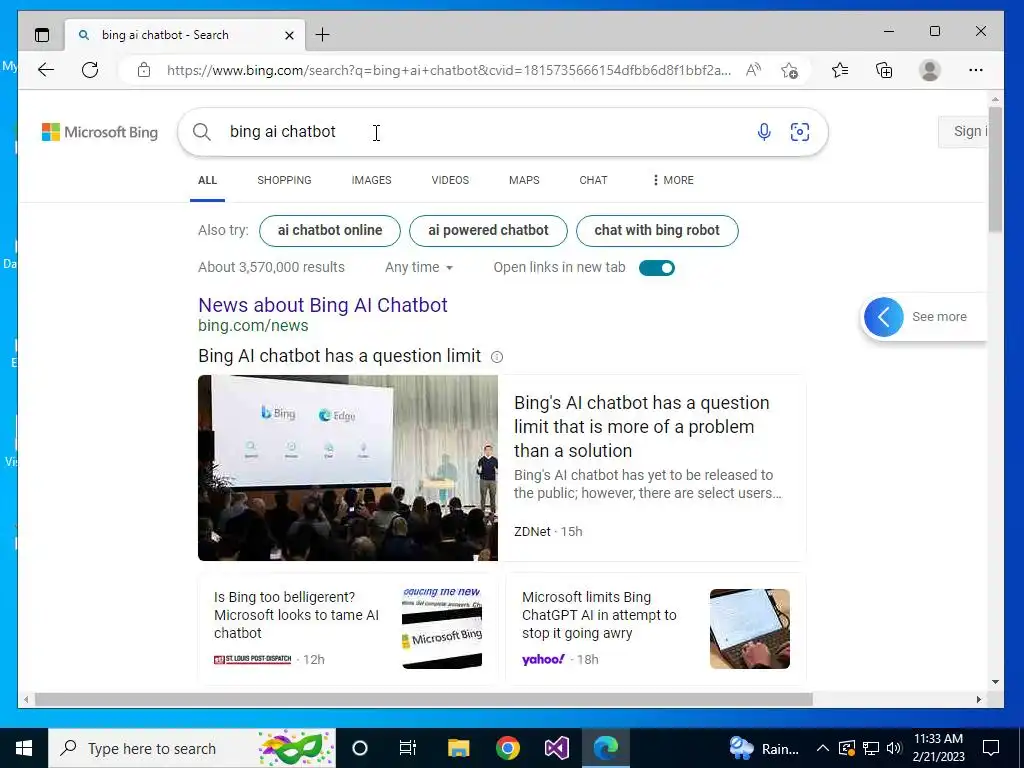Screen dimensions: 1024x768
Task: Try the ai powered chatbot suggestion
Action: point(488,231)
